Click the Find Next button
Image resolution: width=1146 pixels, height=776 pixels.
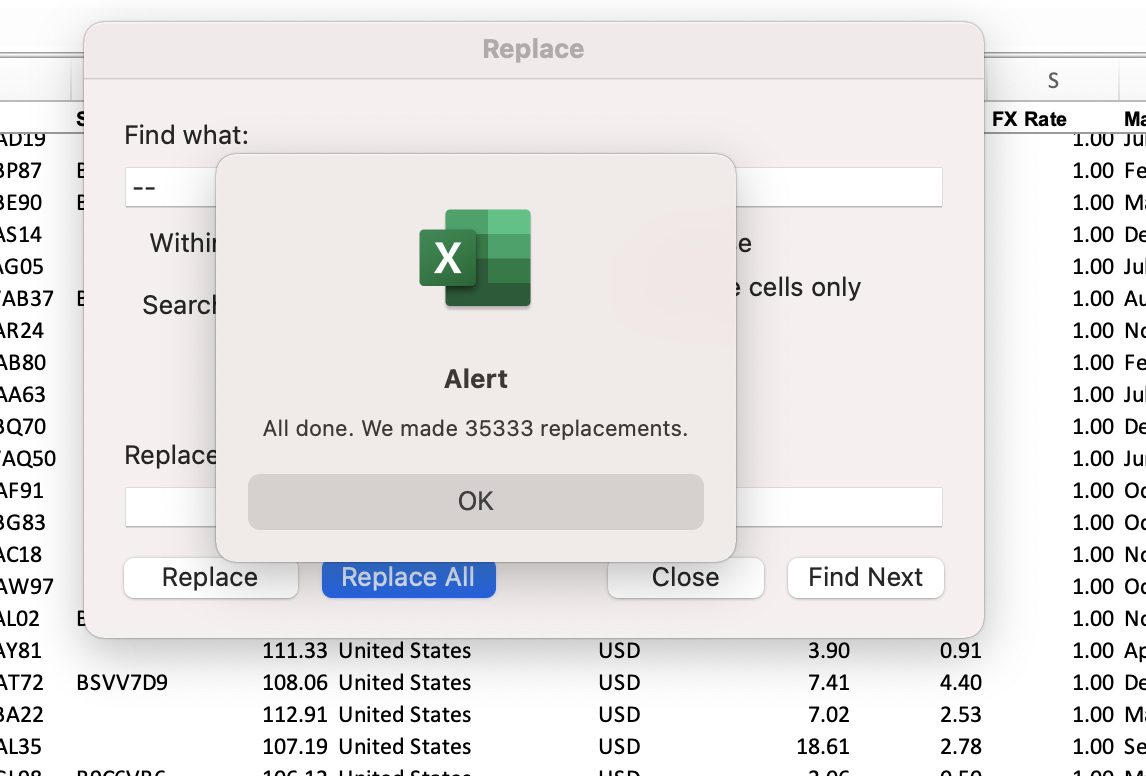865,578
